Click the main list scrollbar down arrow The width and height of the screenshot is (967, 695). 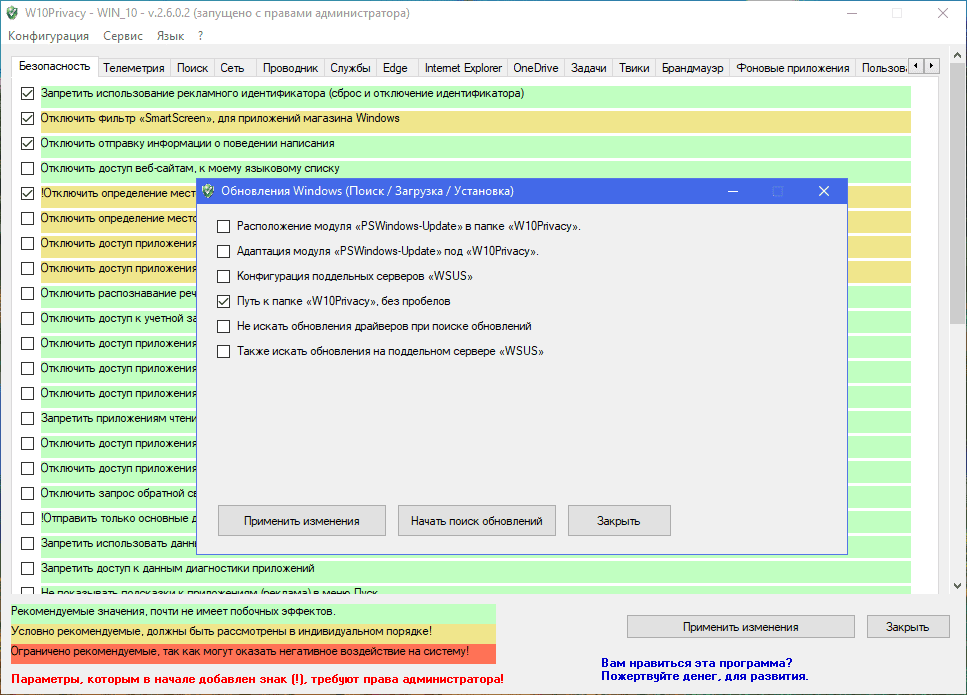(957, 586)
